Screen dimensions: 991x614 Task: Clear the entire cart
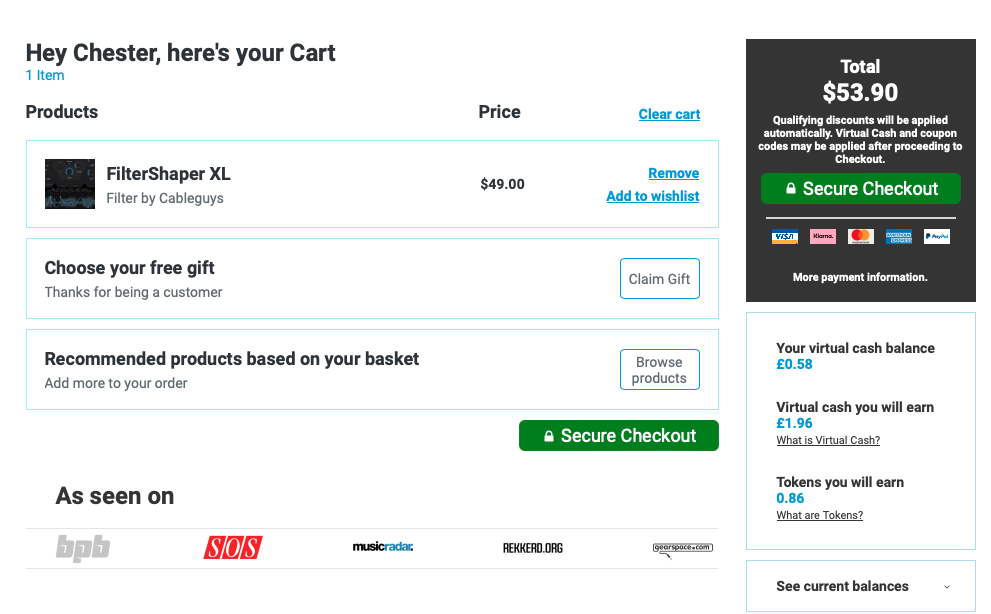coord(669,114)
